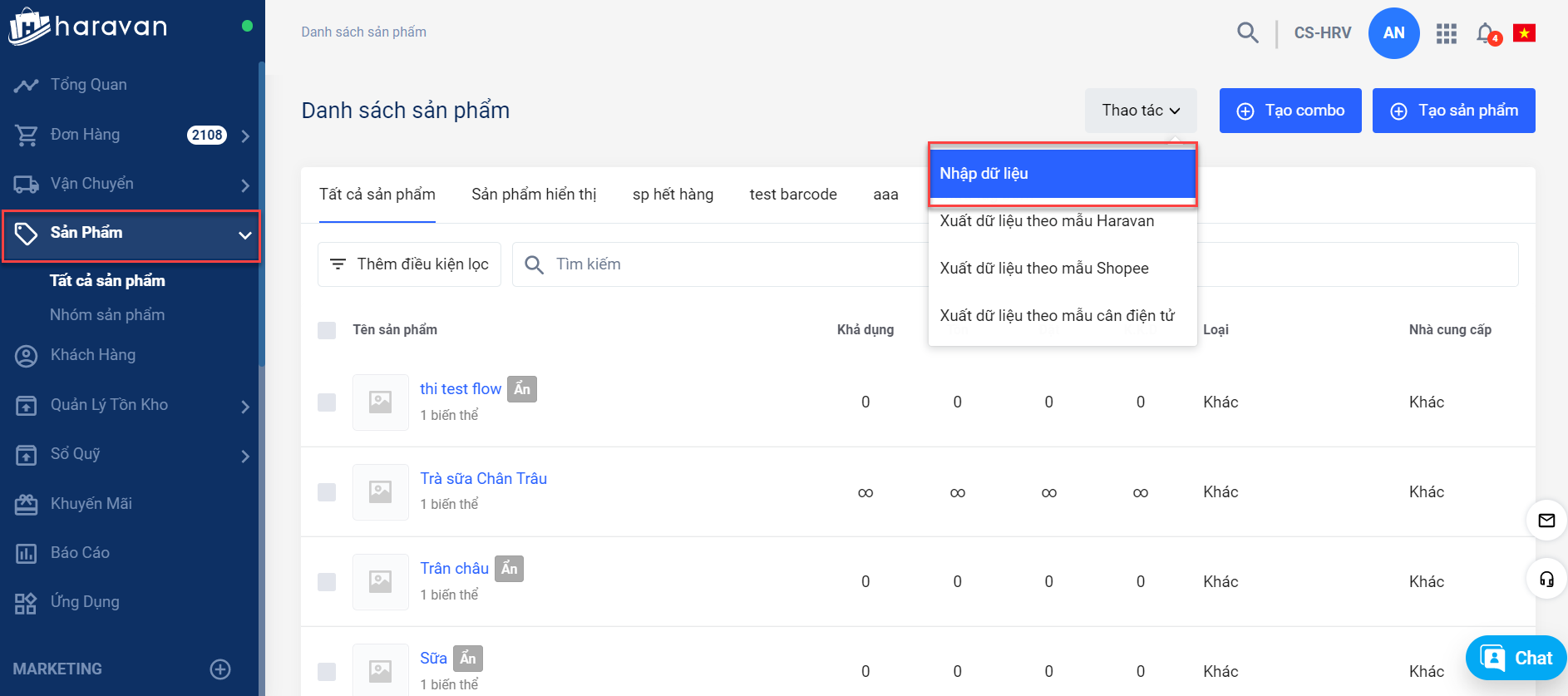Open the Trân châu product link
1568x696 pixels.
[454, 569]
